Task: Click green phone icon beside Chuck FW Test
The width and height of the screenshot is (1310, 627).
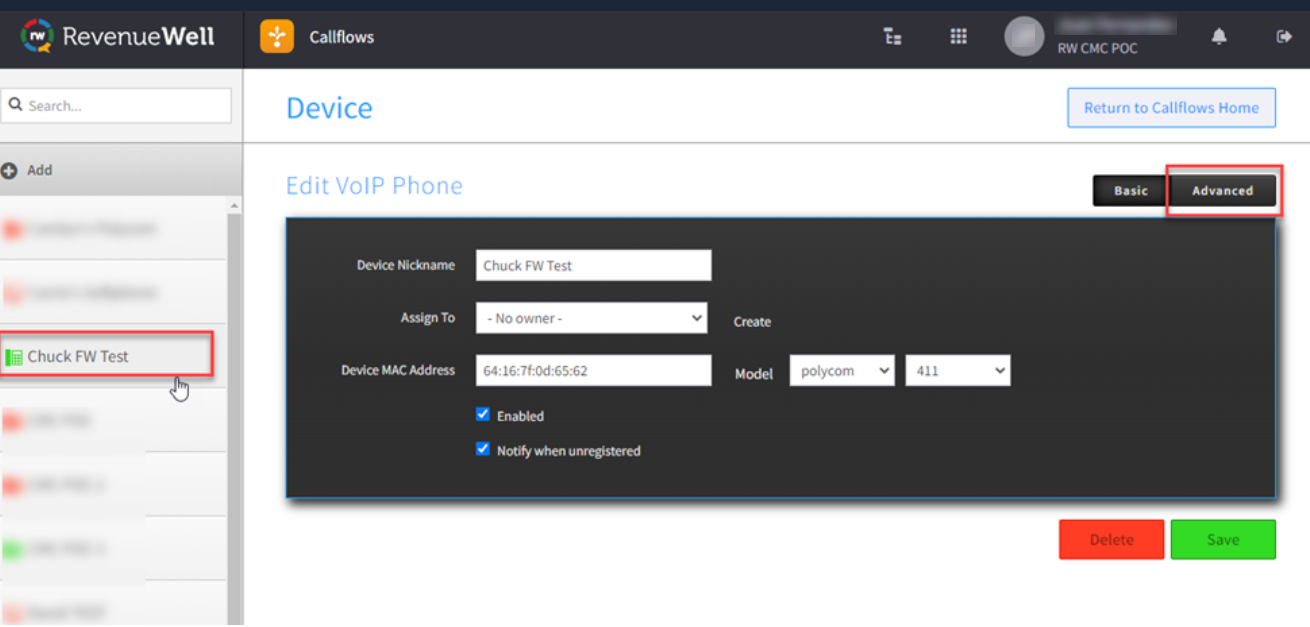Action: click(x=14, y=357)
